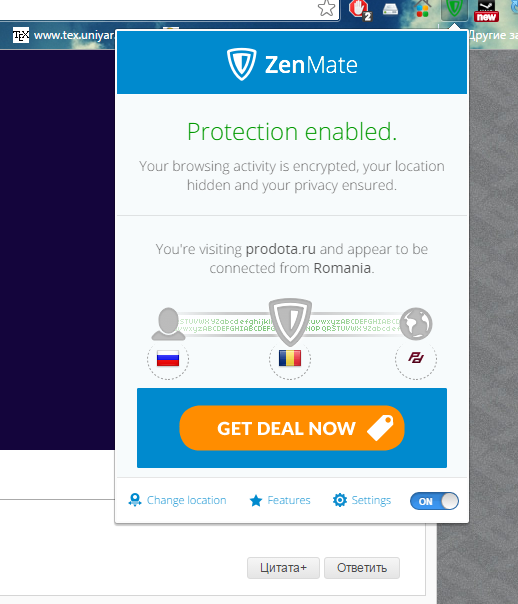The image size is (518, 604).
Task: Click the AdBlock stop-hand extension icon
Action: 360,10
